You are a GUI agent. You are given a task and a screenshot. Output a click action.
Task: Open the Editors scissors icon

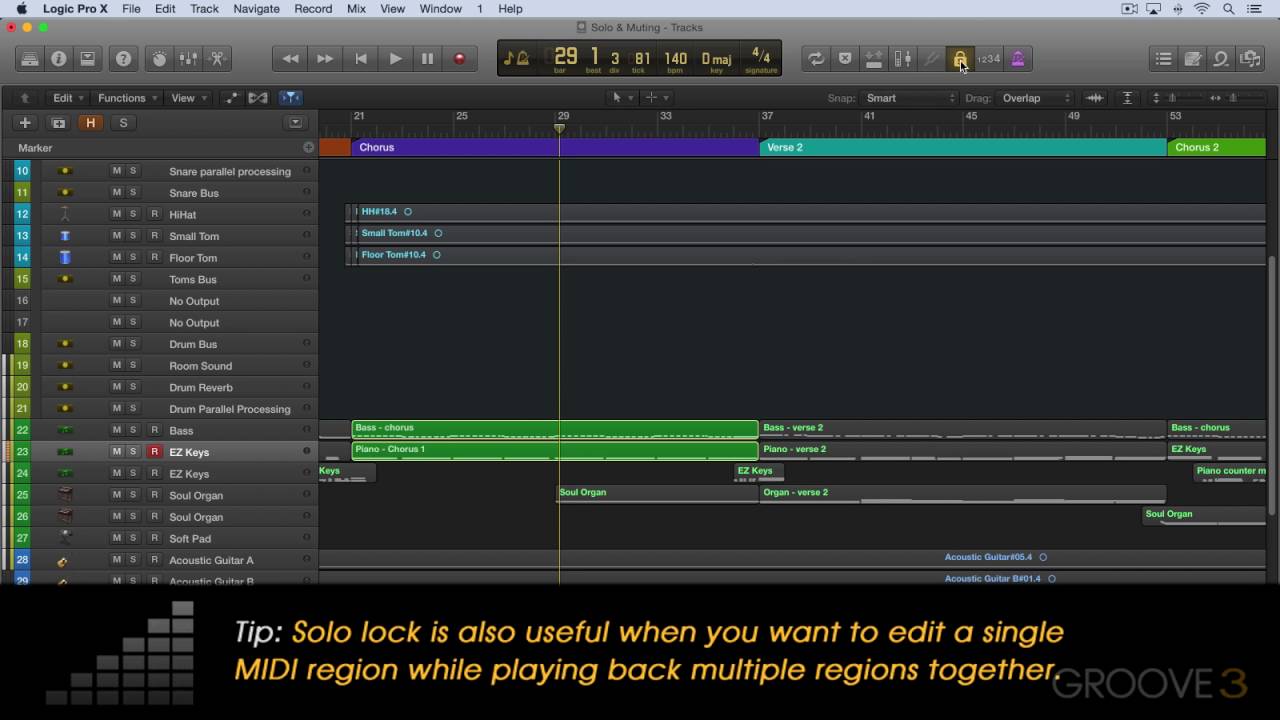pyautogui.click(x=217, y=59)
